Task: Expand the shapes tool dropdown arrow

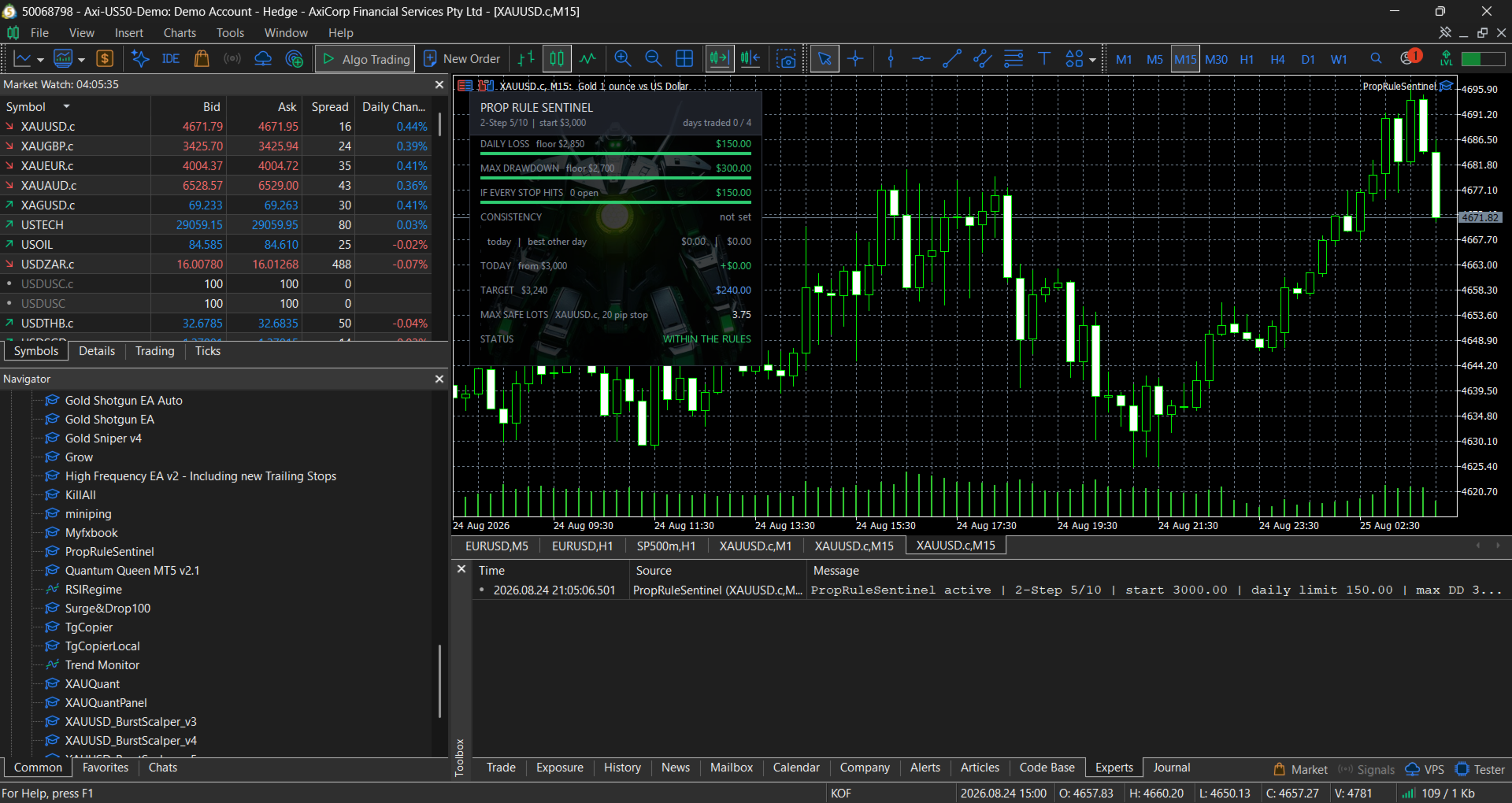Action: click(1092, 60)
